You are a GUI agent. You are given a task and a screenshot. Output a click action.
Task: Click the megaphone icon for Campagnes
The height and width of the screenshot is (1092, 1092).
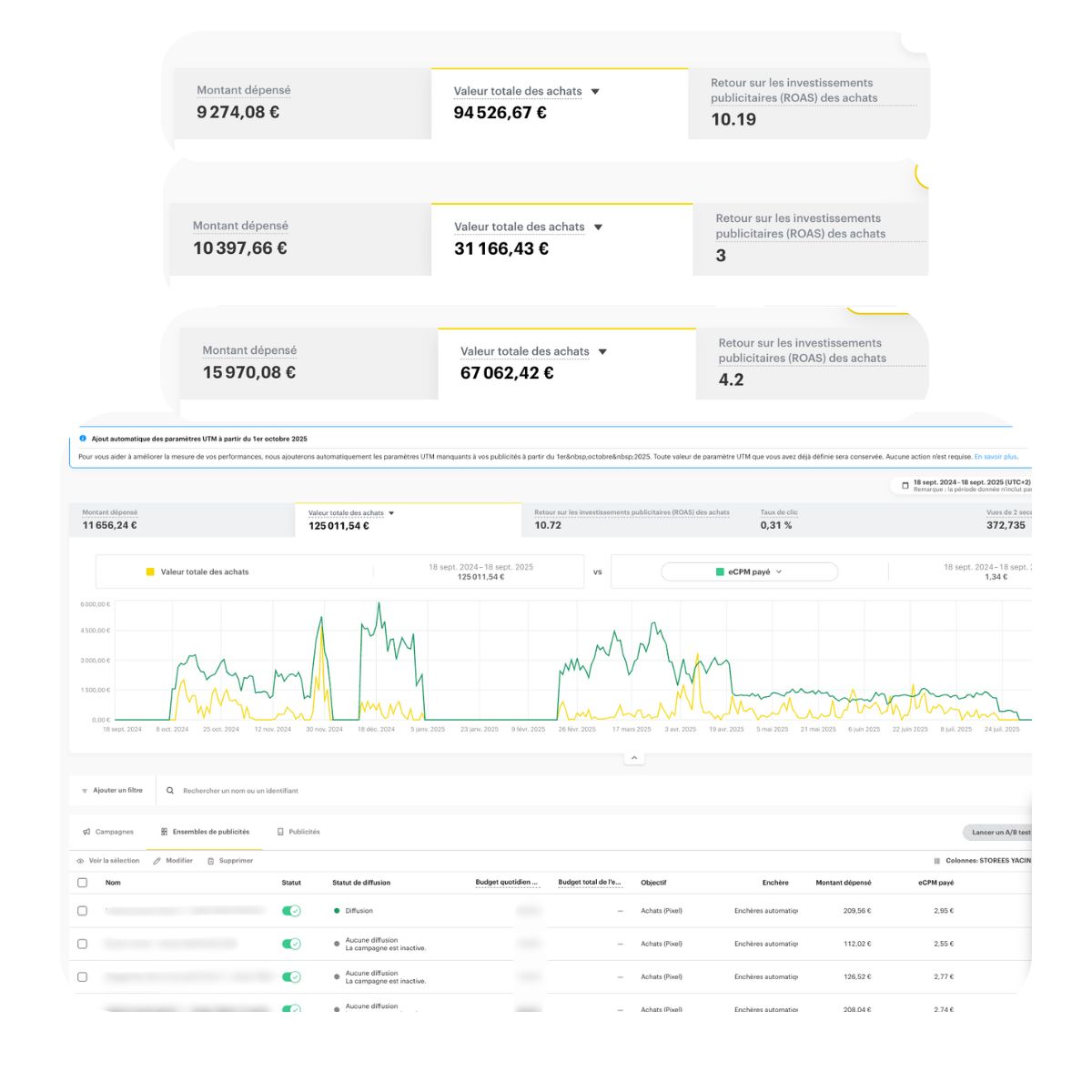[x=86, y=832]
